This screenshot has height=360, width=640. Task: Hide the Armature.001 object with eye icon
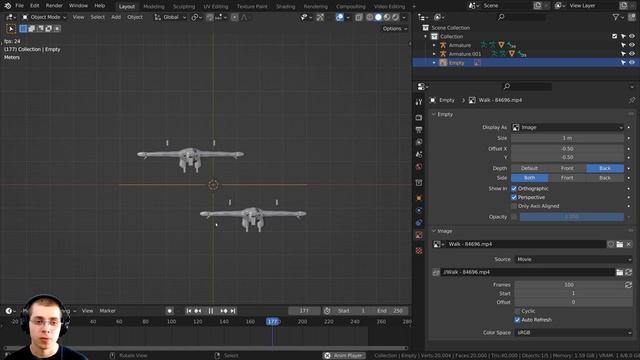(x=632, y=54)
